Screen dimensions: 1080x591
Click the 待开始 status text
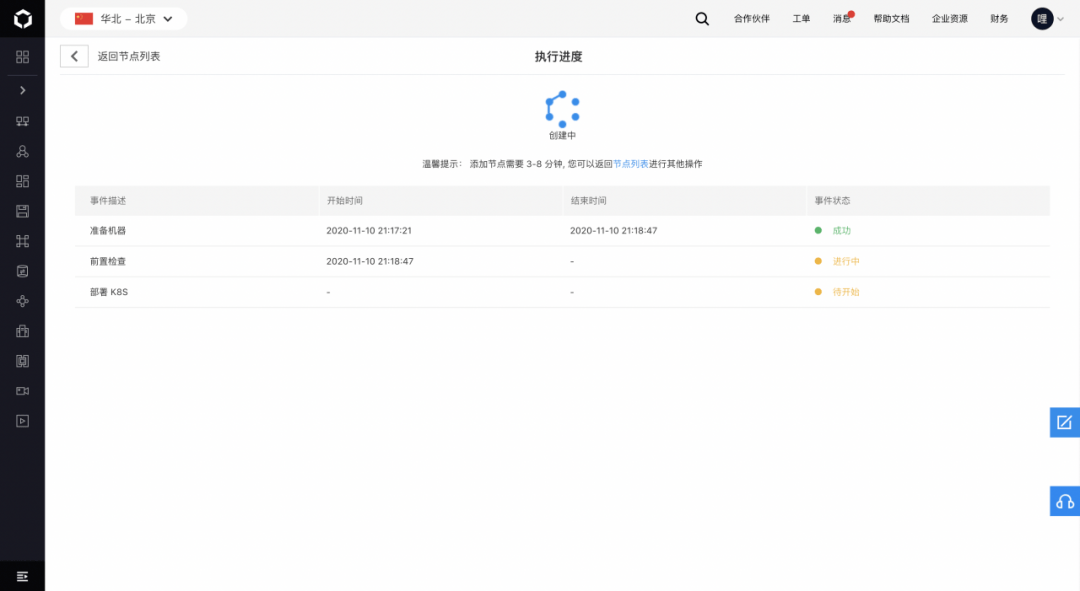(846, 292)
